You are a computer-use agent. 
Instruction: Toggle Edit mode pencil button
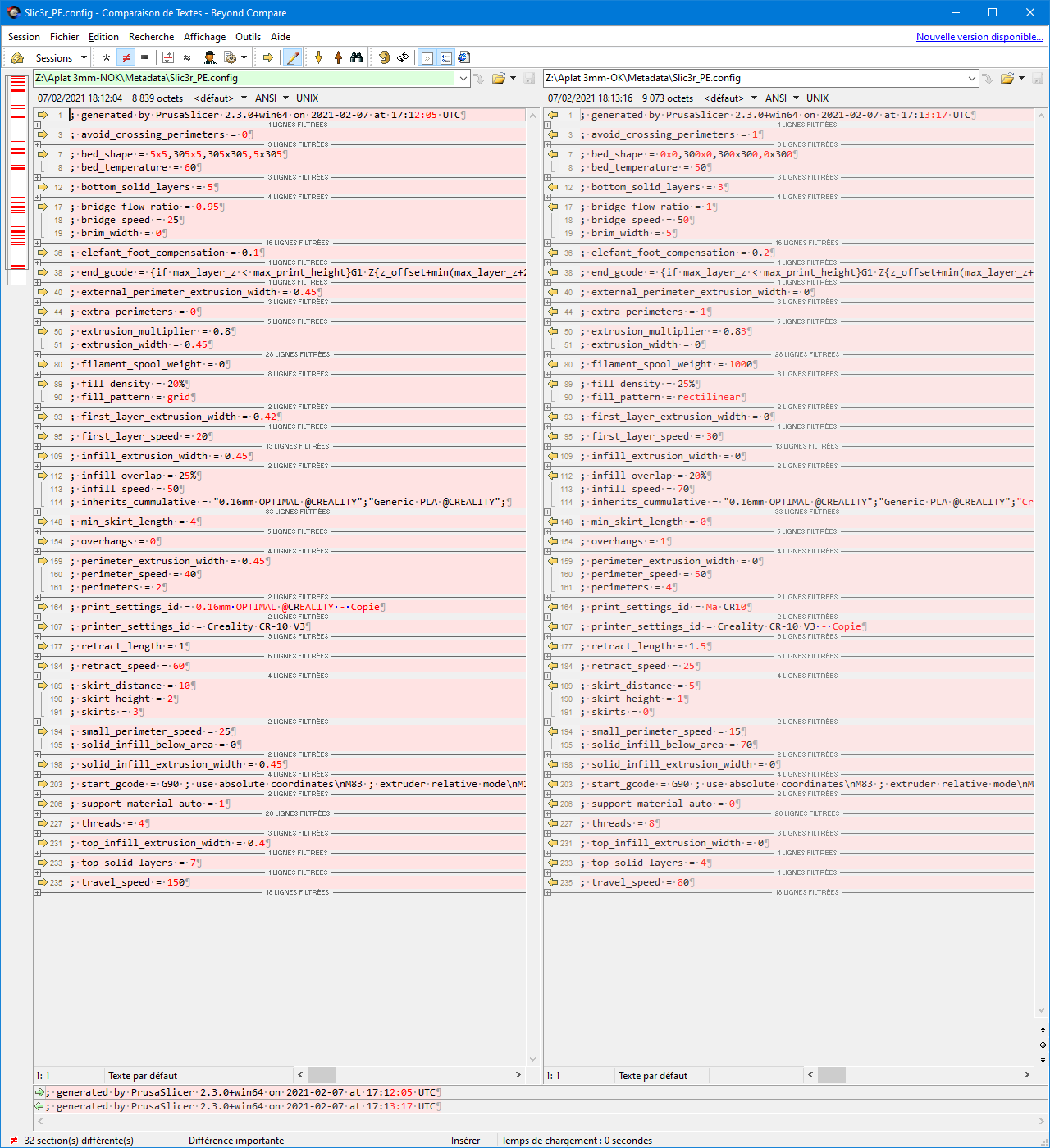pyautogui.click(x=292, y=57)
